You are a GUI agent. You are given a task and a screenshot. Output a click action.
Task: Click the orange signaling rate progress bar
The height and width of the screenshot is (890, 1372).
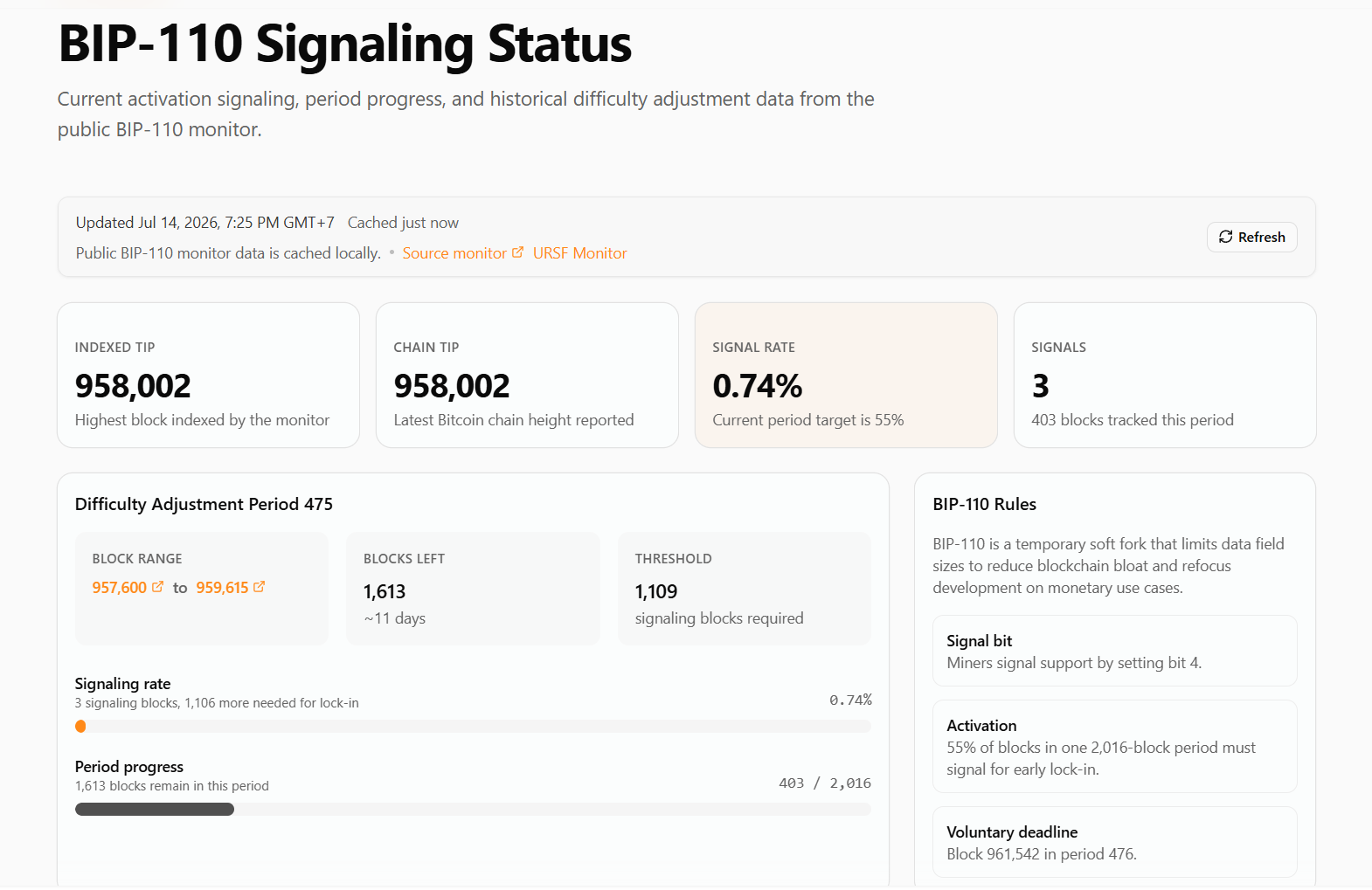[473, 726]
